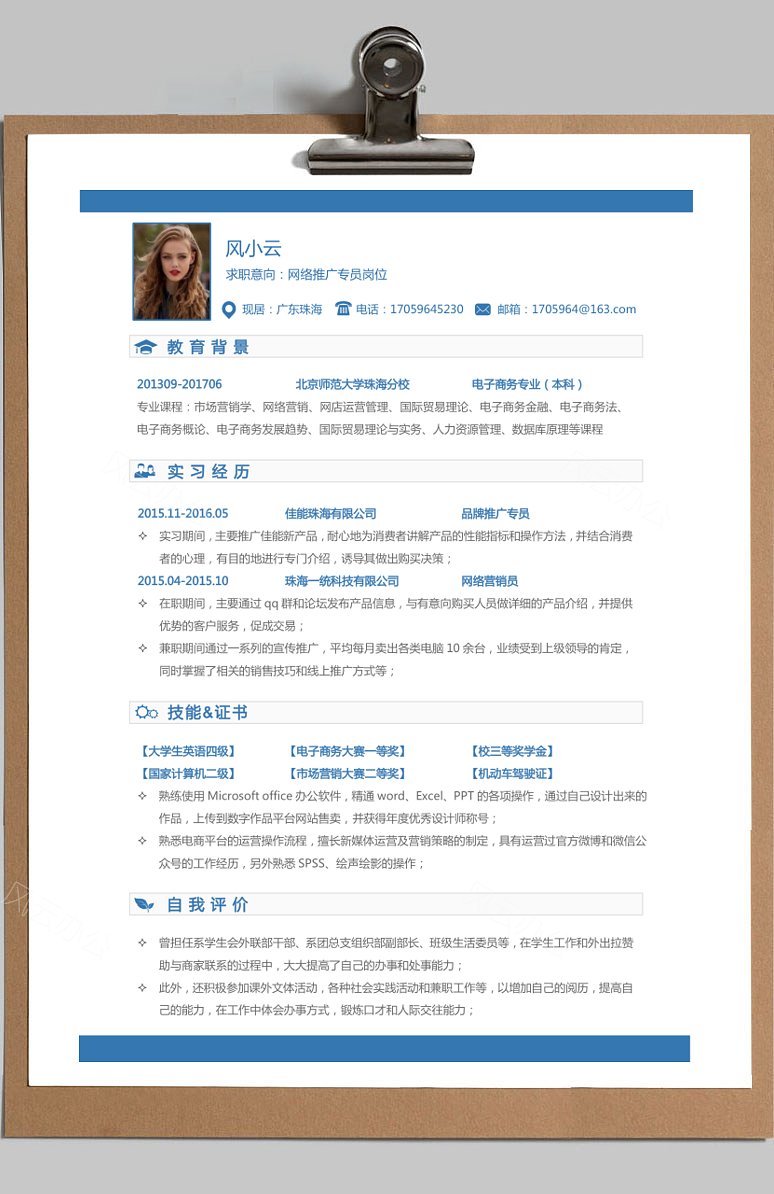Click the line starting 兼职期间通过一系列的宣传推广
Image resolution: width=774 pixels, height=1194 pixels.
(395, 648)
